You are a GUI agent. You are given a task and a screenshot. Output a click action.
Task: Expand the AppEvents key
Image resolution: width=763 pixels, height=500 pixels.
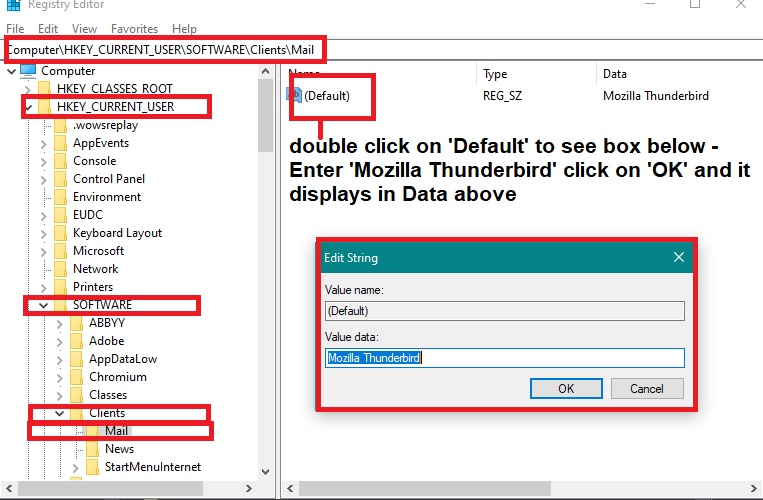coord(43,144)
